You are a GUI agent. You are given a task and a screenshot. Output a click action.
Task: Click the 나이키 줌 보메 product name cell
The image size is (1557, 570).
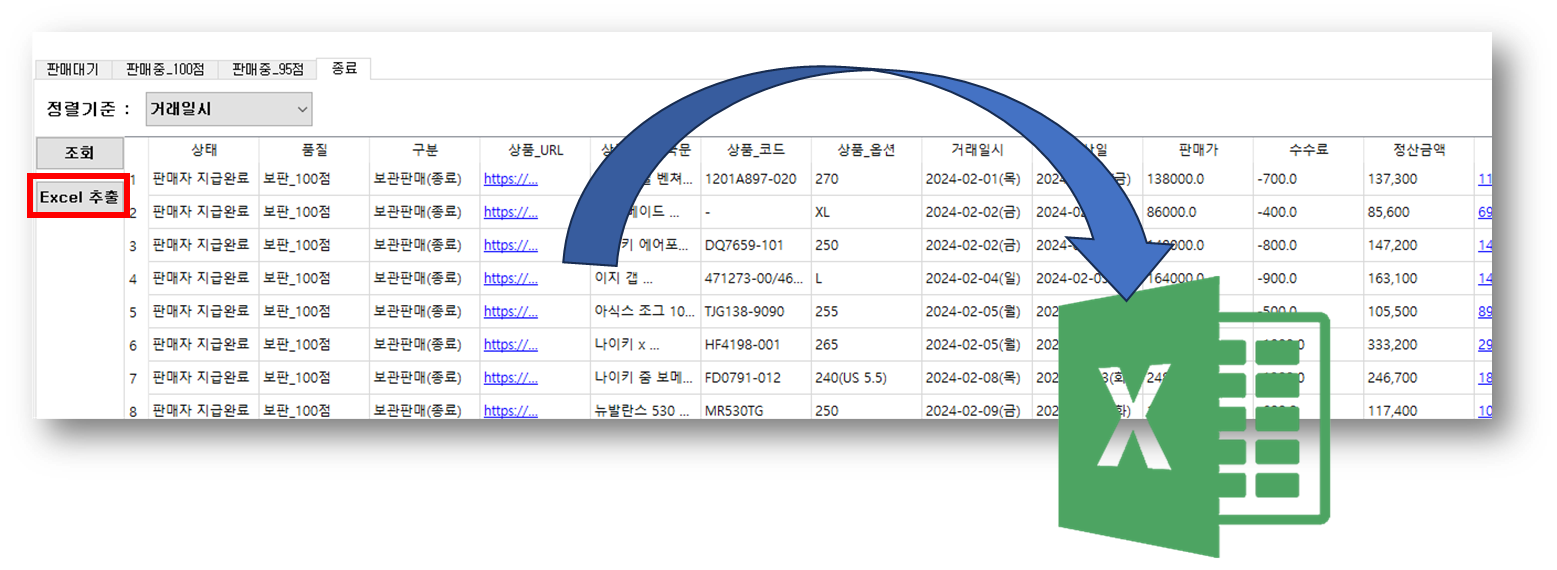pos(645,377)
